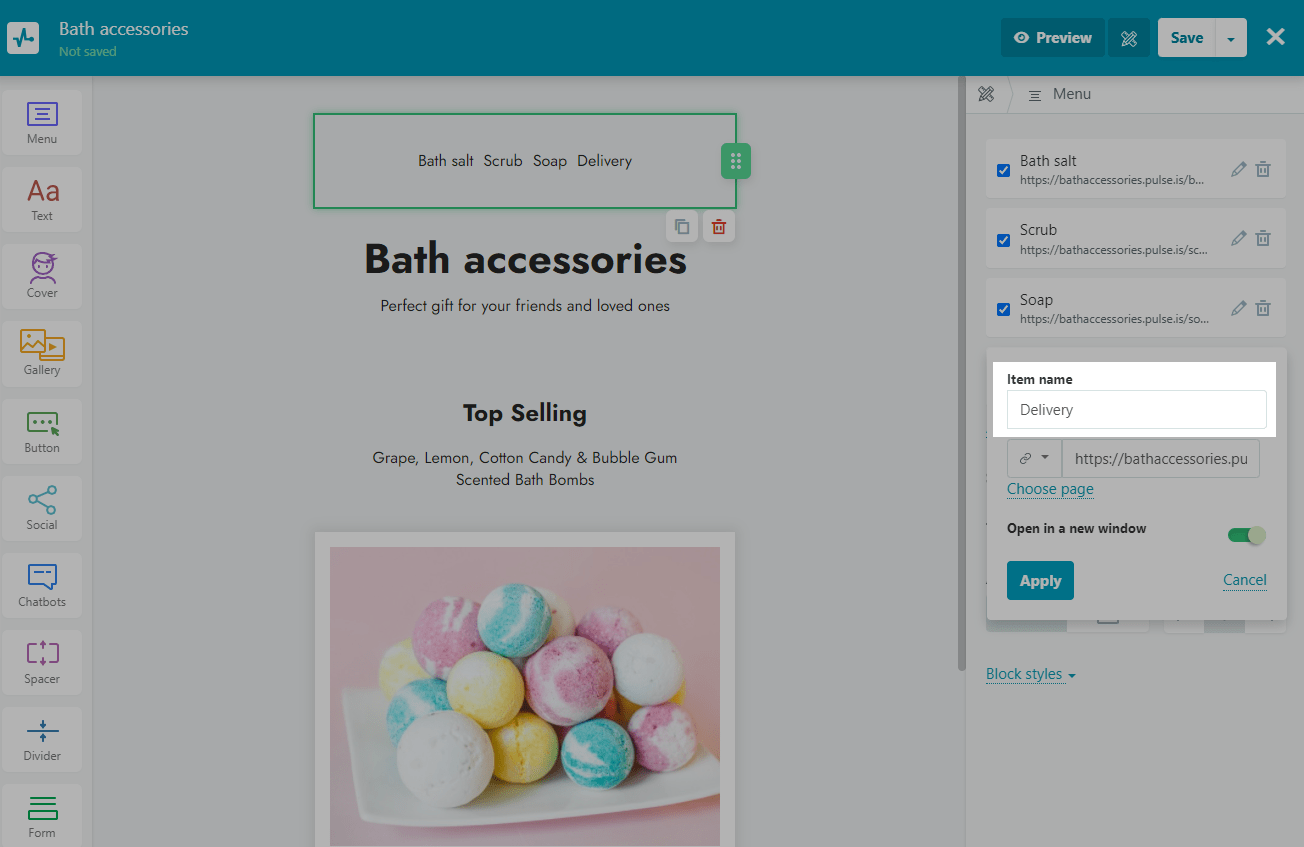Screen dimensions: 1304x847
Task: Uncheck the Soap menu item
Action: [x=1003, y=309]
